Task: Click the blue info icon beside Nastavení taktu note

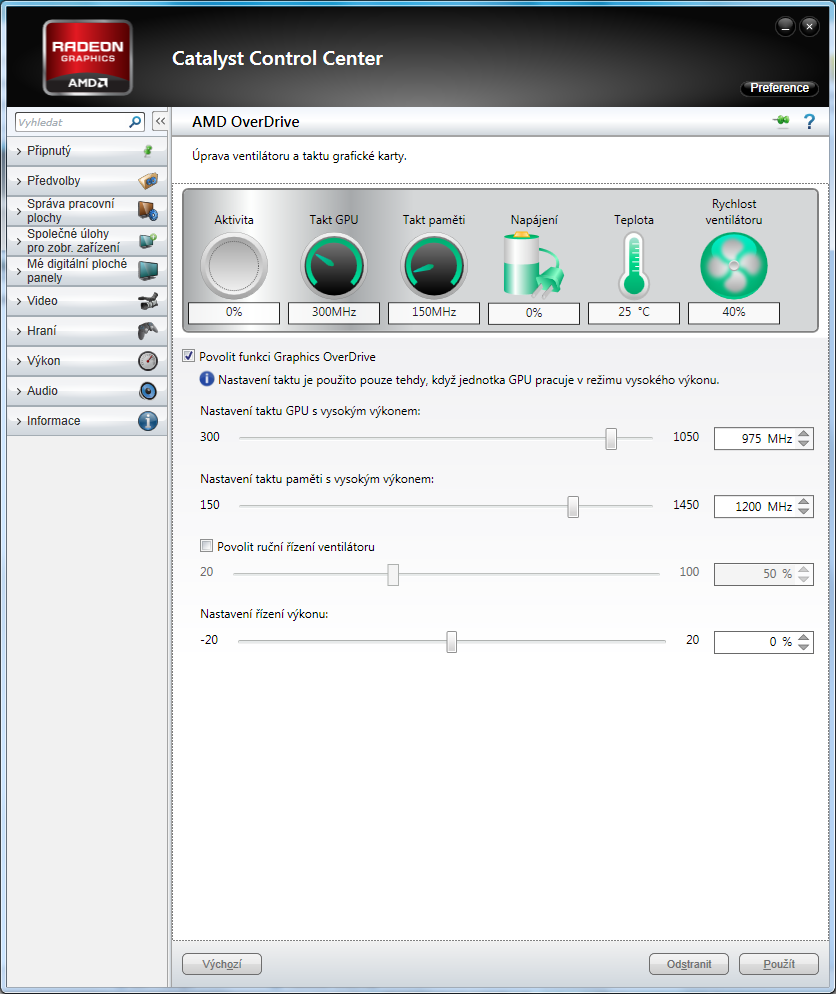Action: pos(207,379)
